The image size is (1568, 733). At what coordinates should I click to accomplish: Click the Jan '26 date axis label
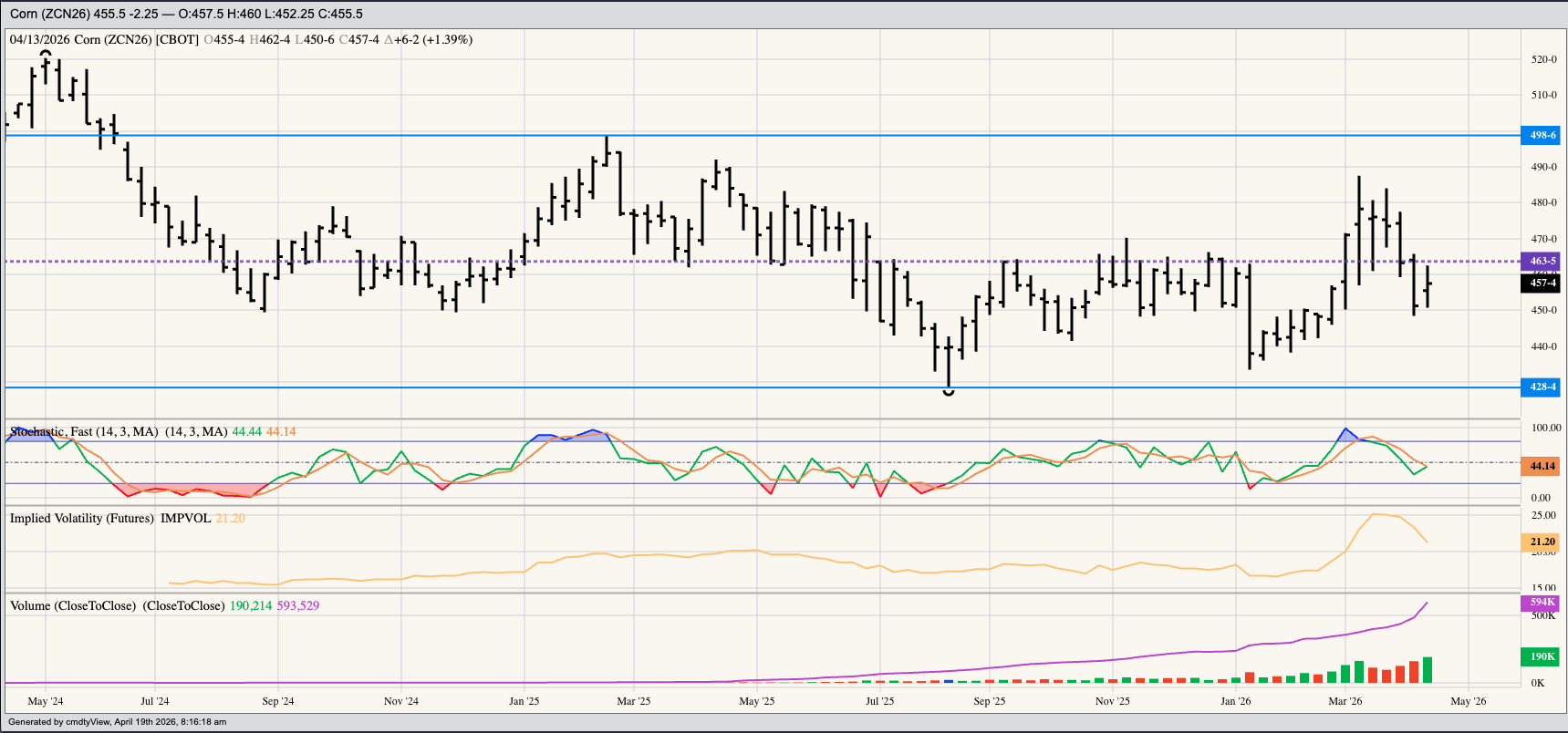pos(1235,701)
